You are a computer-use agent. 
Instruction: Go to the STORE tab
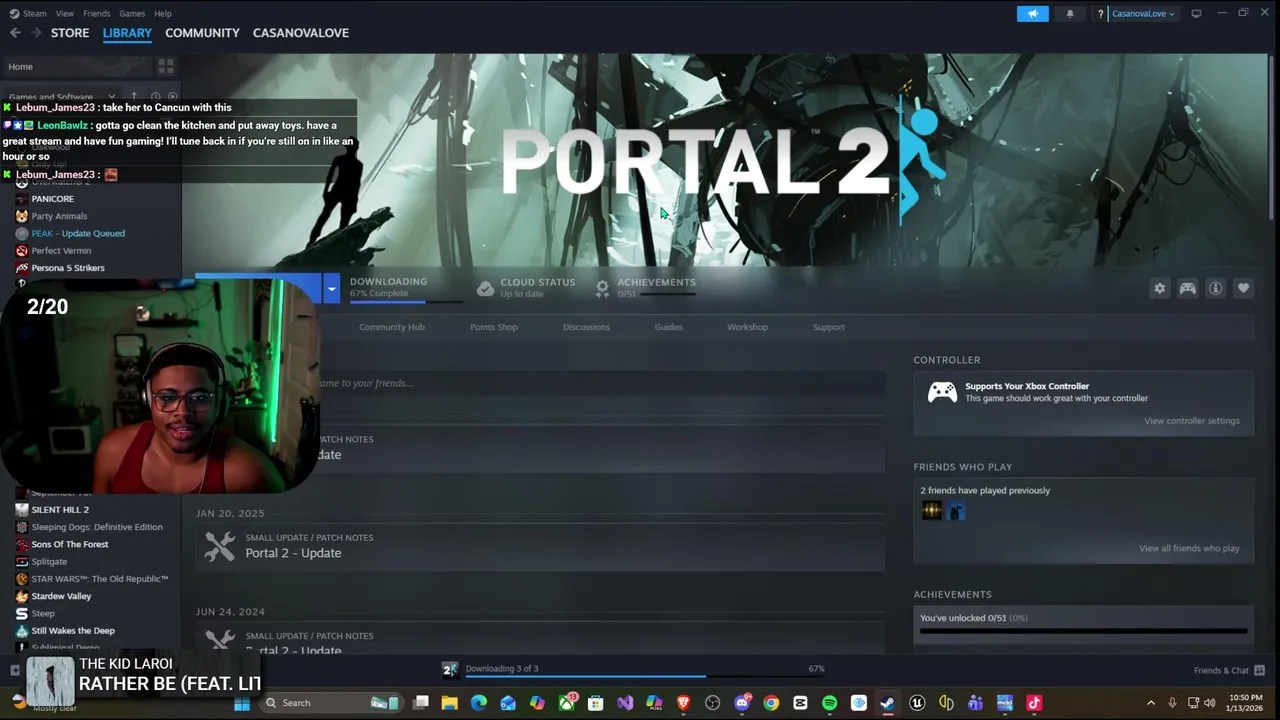(70, 33)
